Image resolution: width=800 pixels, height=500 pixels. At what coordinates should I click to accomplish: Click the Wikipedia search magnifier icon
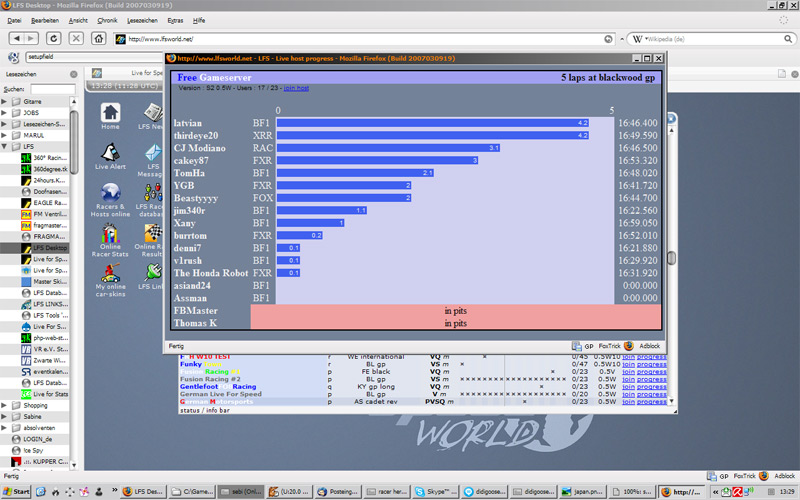pos(788,39)
